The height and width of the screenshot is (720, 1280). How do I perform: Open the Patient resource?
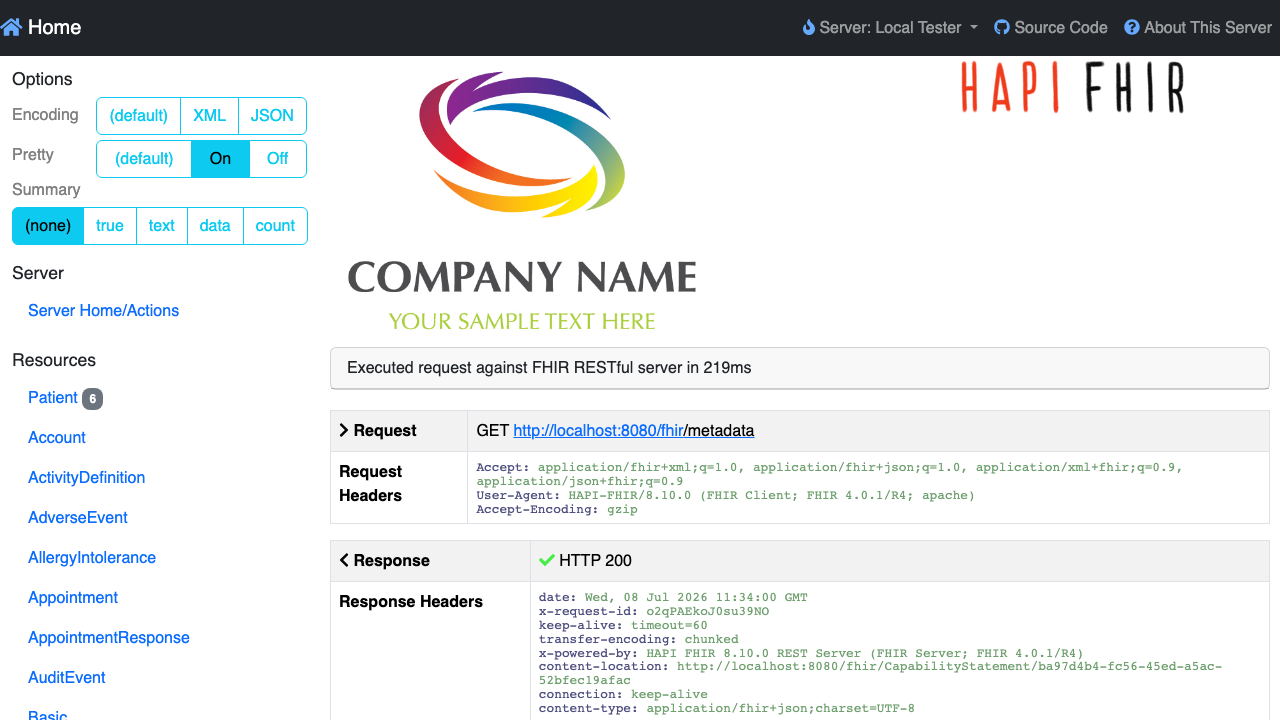pyautogui.click(x=53, y=397)
